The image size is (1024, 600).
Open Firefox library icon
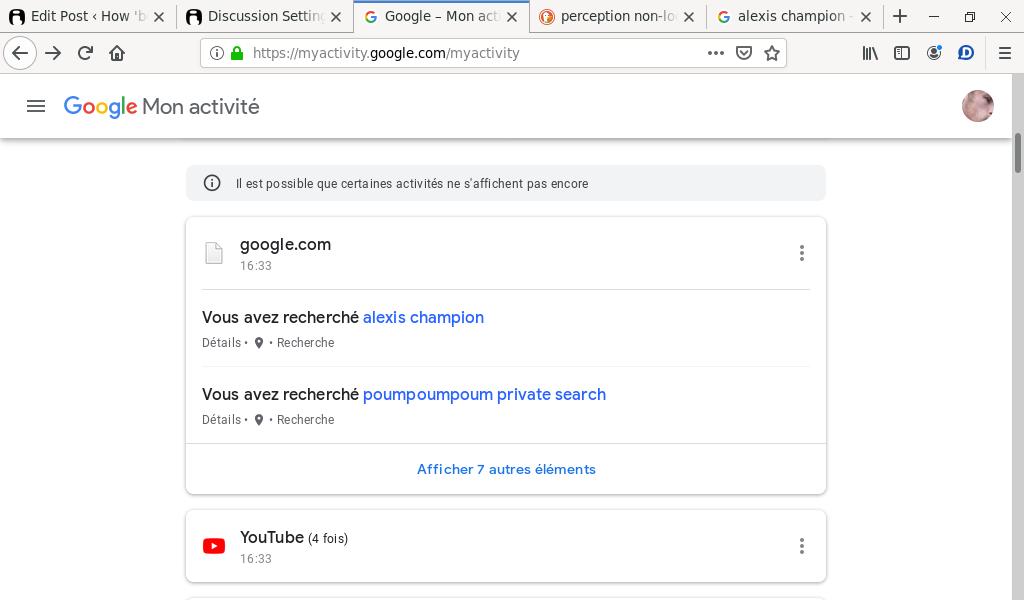[870, 53]
